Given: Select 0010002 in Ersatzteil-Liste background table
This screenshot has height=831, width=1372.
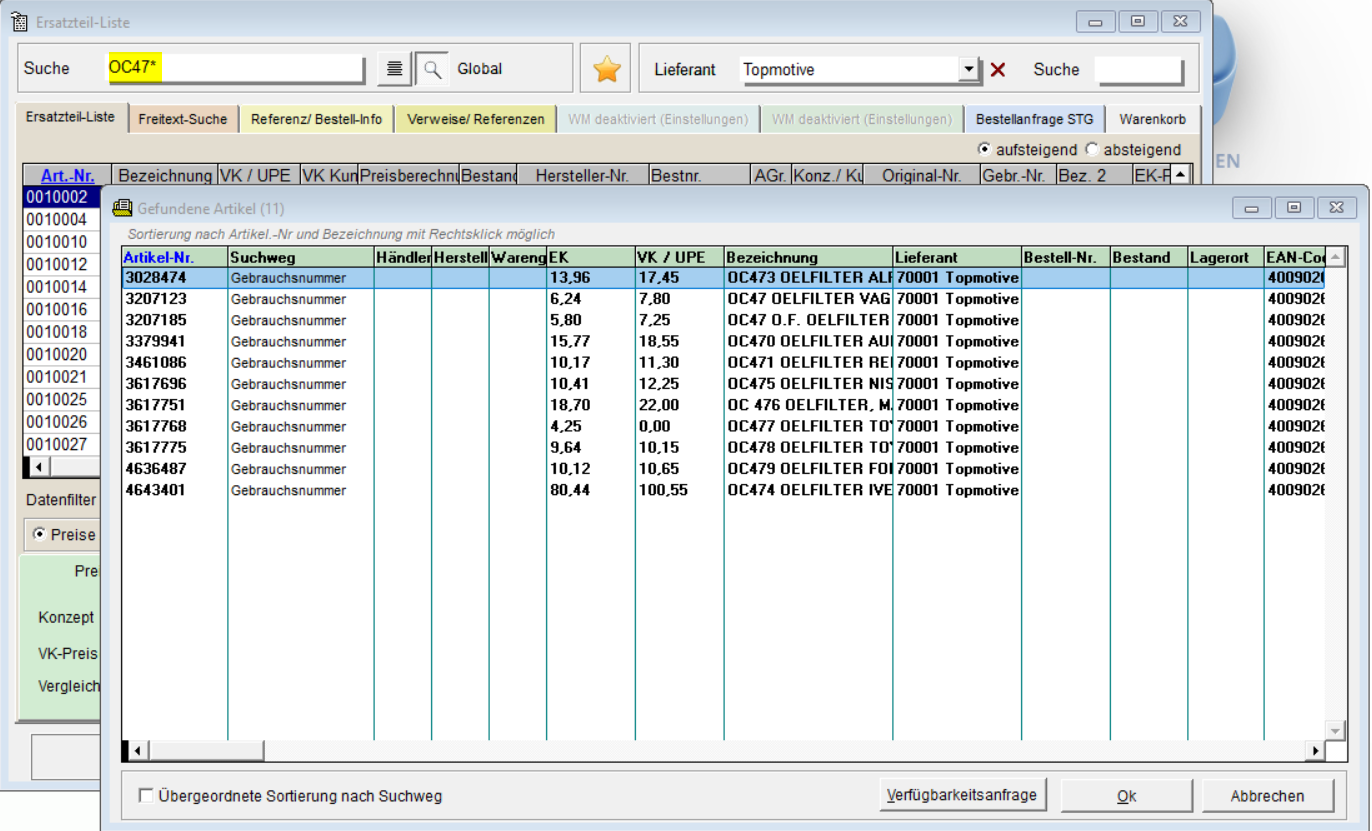Looking at the screenshot, I should [62, 196].
